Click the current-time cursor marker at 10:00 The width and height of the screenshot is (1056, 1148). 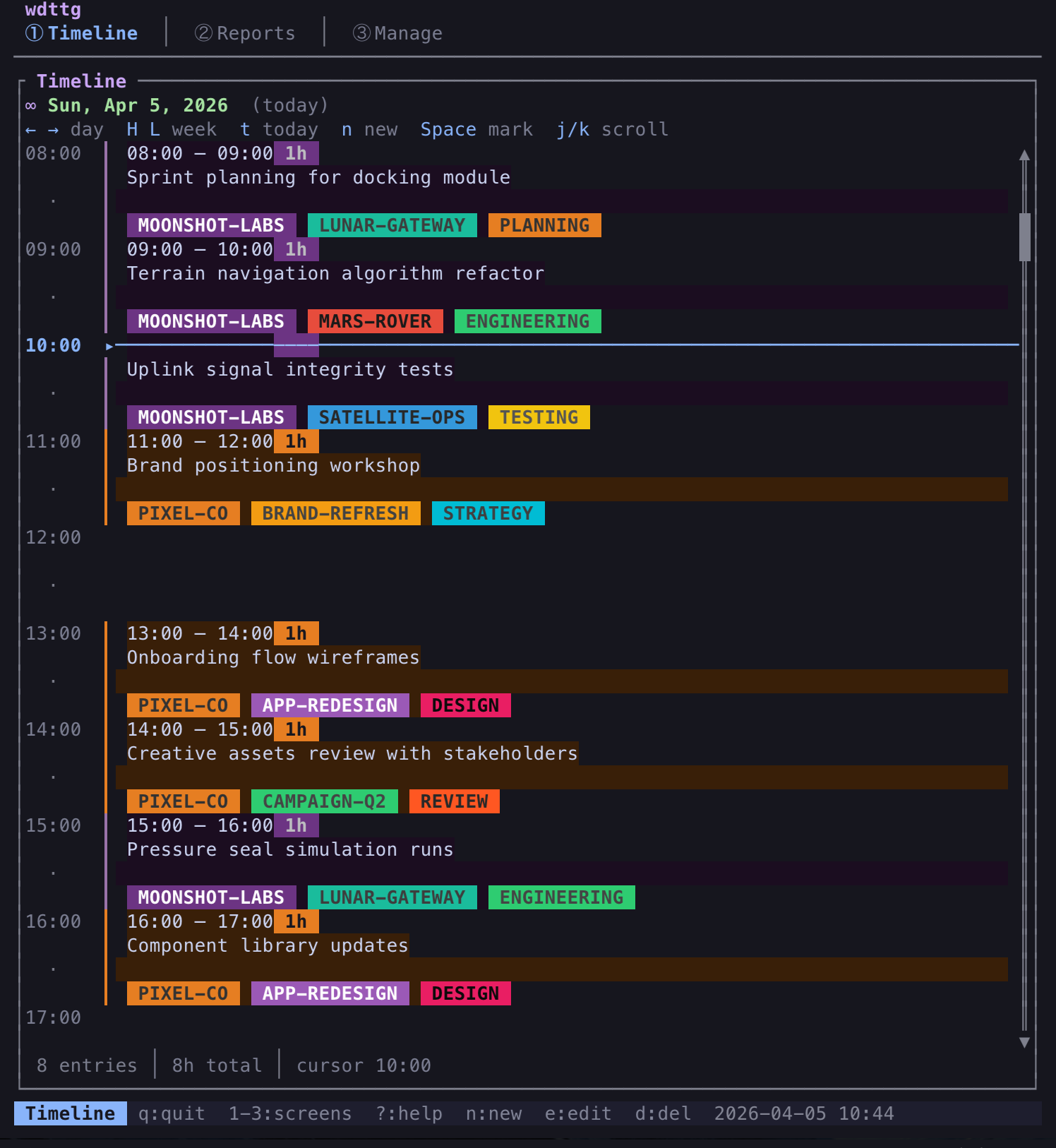point(109,346)
